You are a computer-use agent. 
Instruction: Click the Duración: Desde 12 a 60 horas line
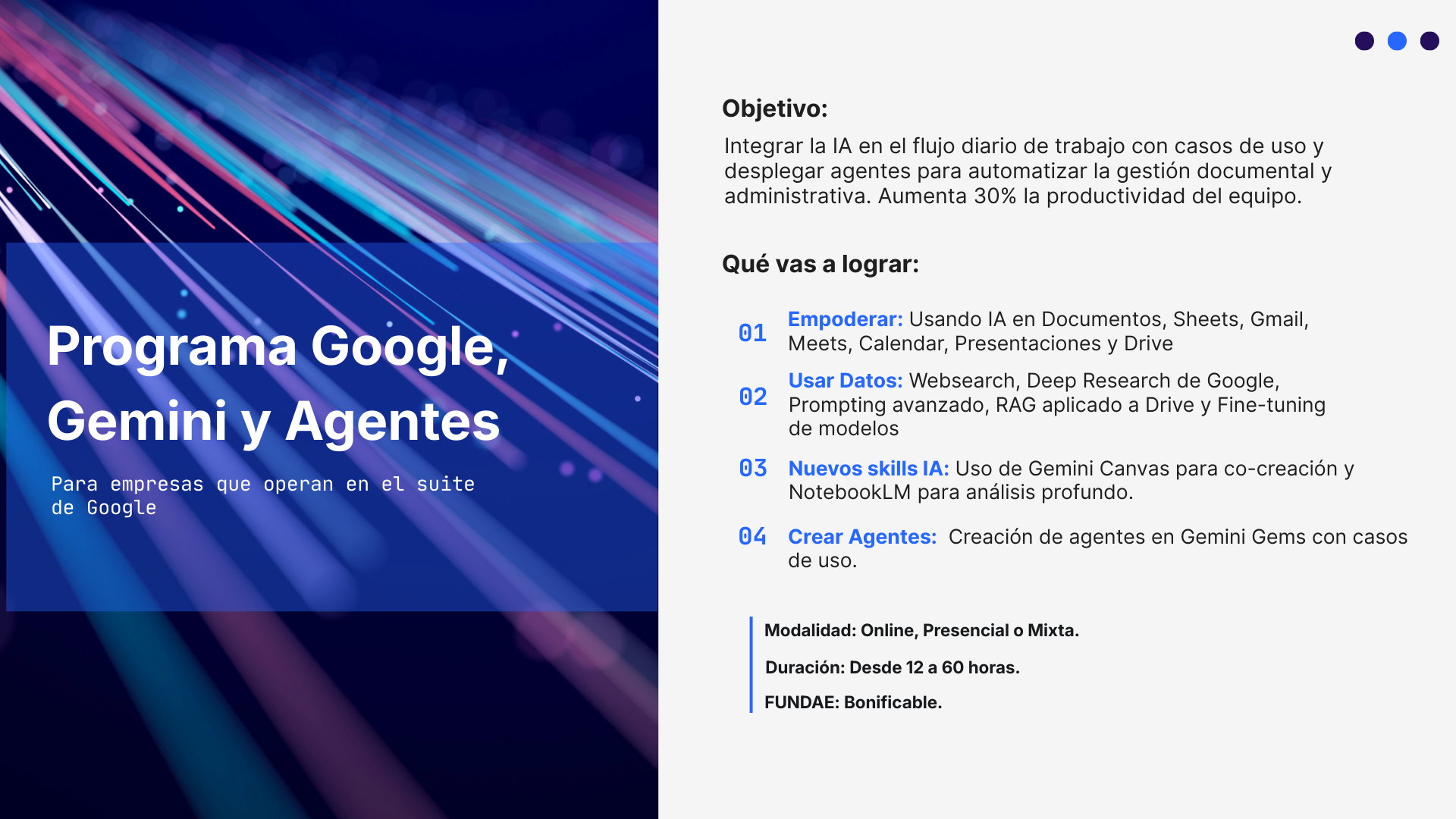click(892, 667)
